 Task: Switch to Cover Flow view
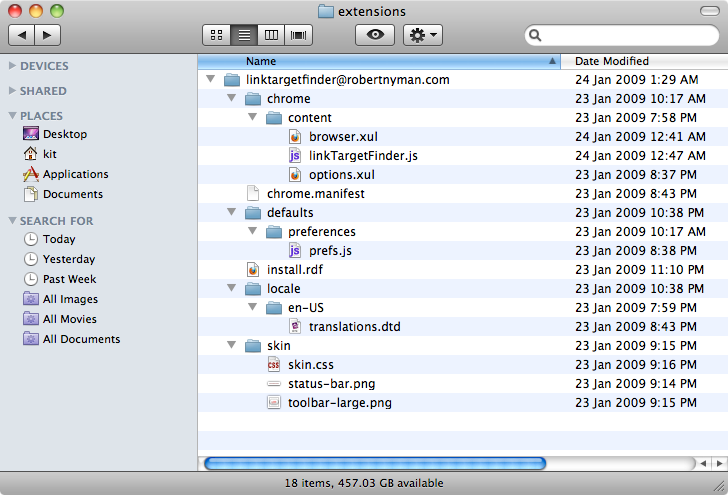[297, 35]
